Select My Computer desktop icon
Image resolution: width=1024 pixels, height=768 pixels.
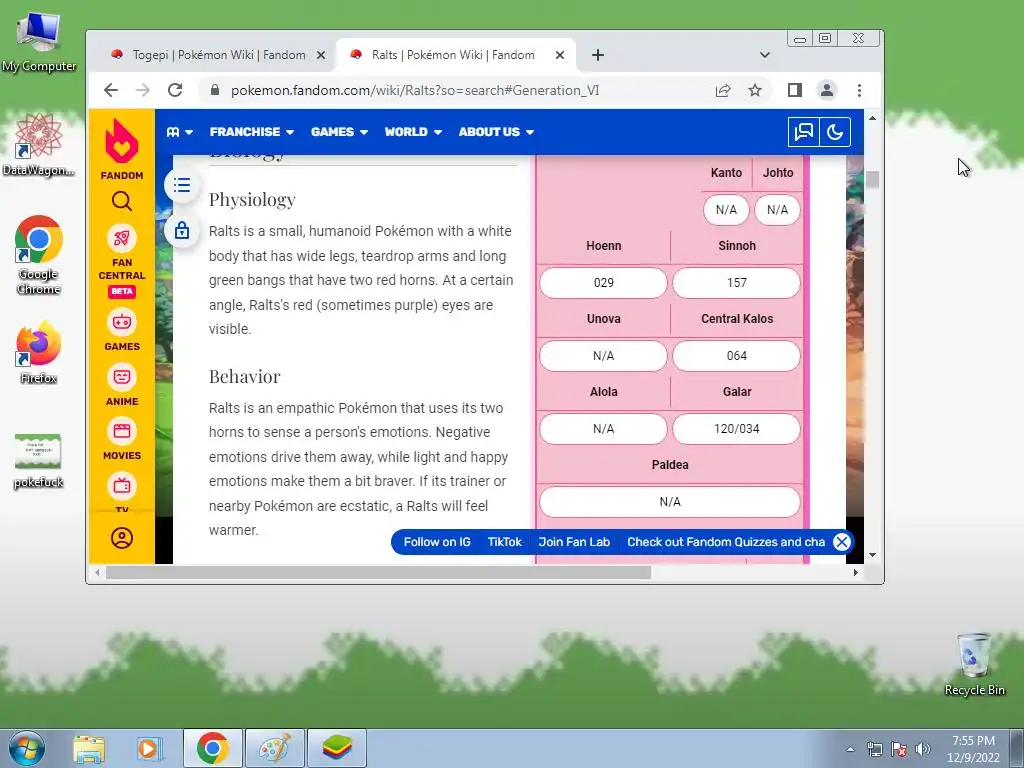coord(39,42)
